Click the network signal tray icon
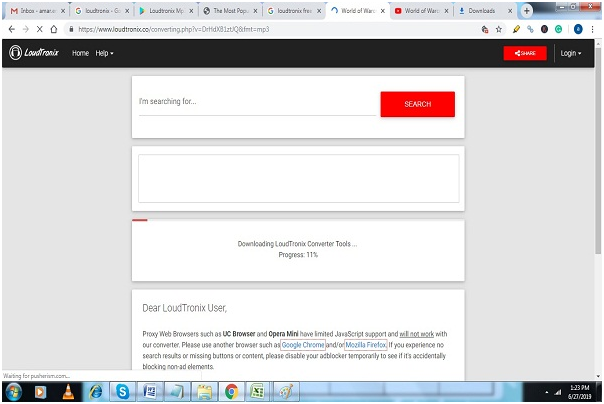Image resolution: width=604 pixels, height=404 pixels. pyautogui.click(x=558, y=392)
